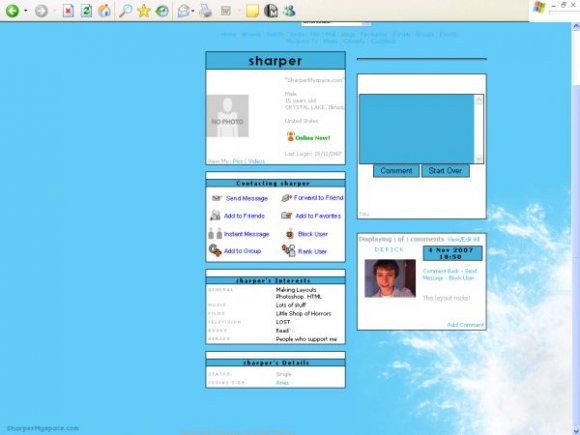Screen dimensions: 580x435
Task: Click Derick's profile photo thumbnail
Action: point(390,278)
